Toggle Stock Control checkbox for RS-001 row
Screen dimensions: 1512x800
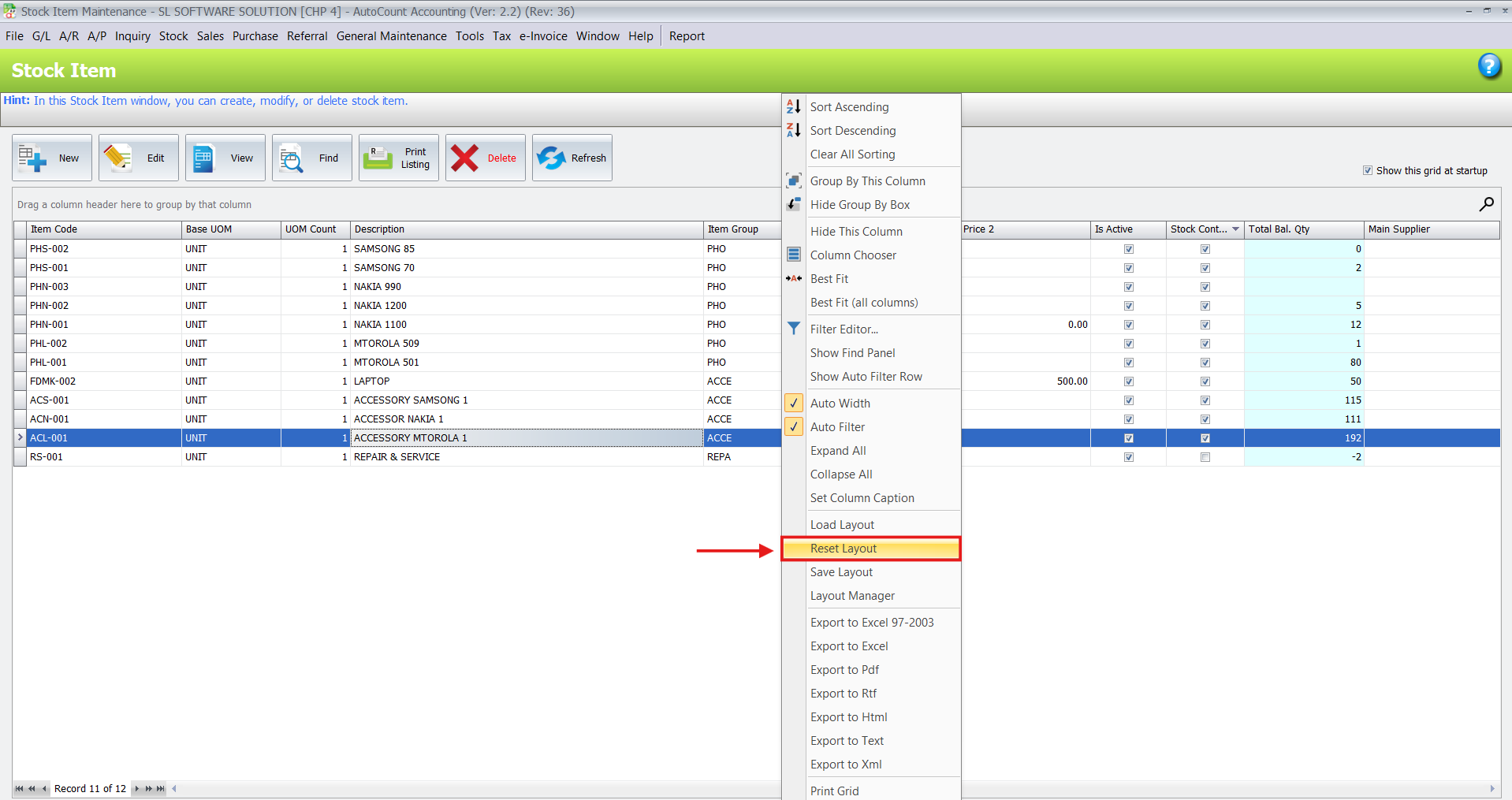[1205, 457]
